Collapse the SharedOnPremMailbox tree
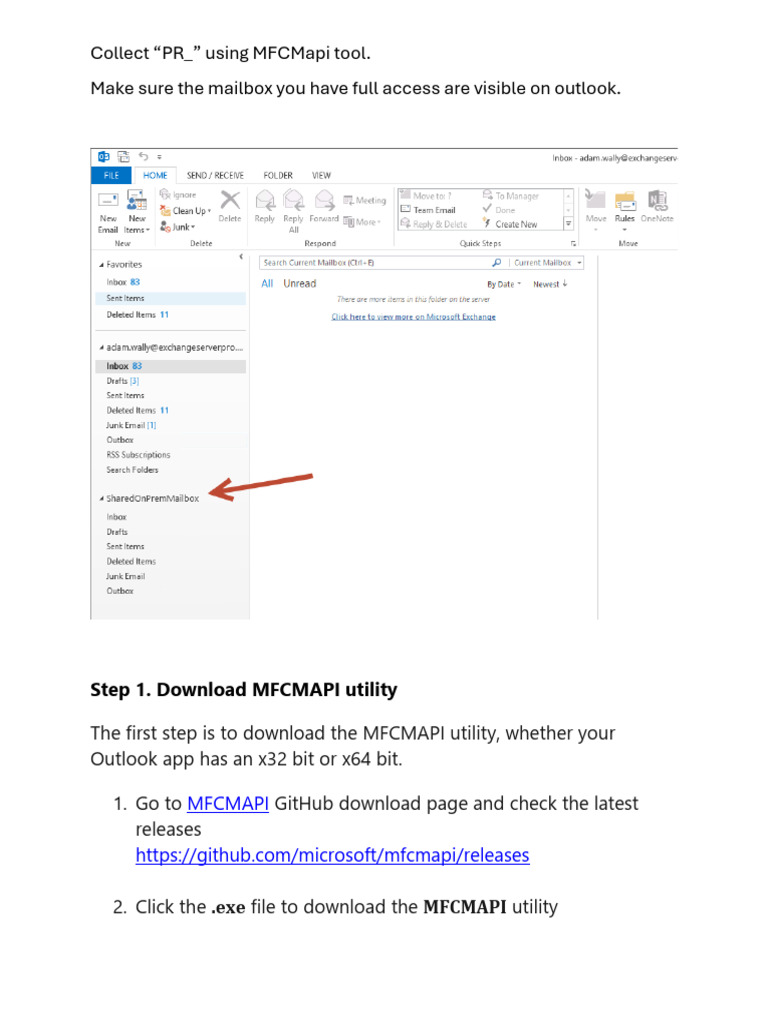The image size is (768, 1024). 101,498
